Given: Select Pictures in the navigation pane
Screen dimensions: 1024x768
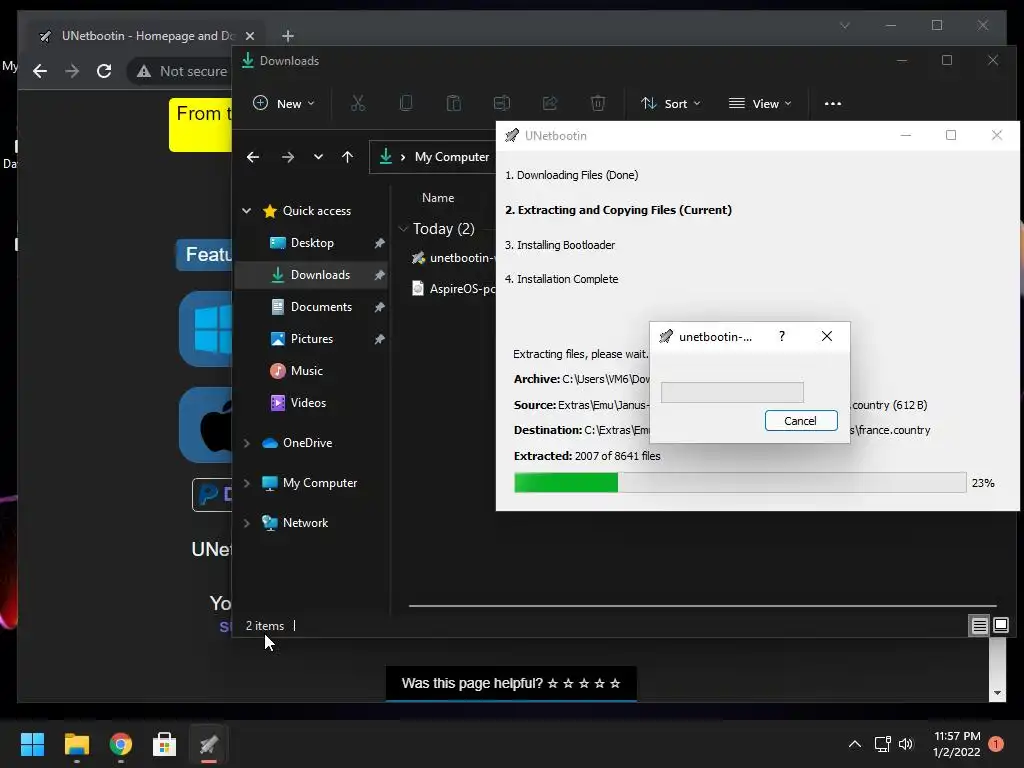Looking at the screenshot, I should click(312, 339).
